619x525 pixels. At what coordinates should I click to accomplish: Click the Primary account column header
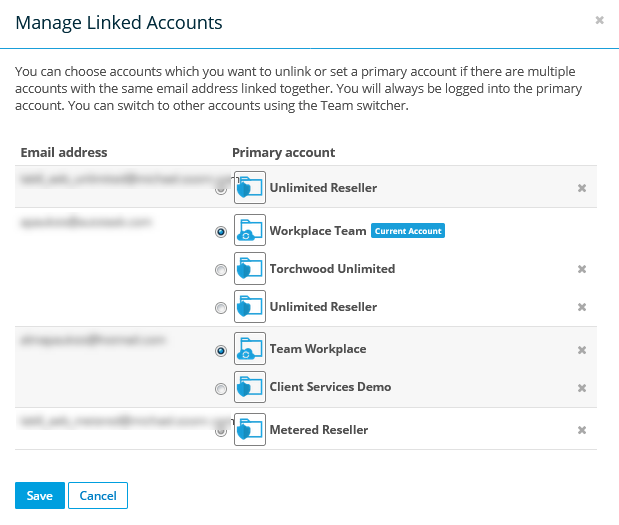tap(283, 153)
